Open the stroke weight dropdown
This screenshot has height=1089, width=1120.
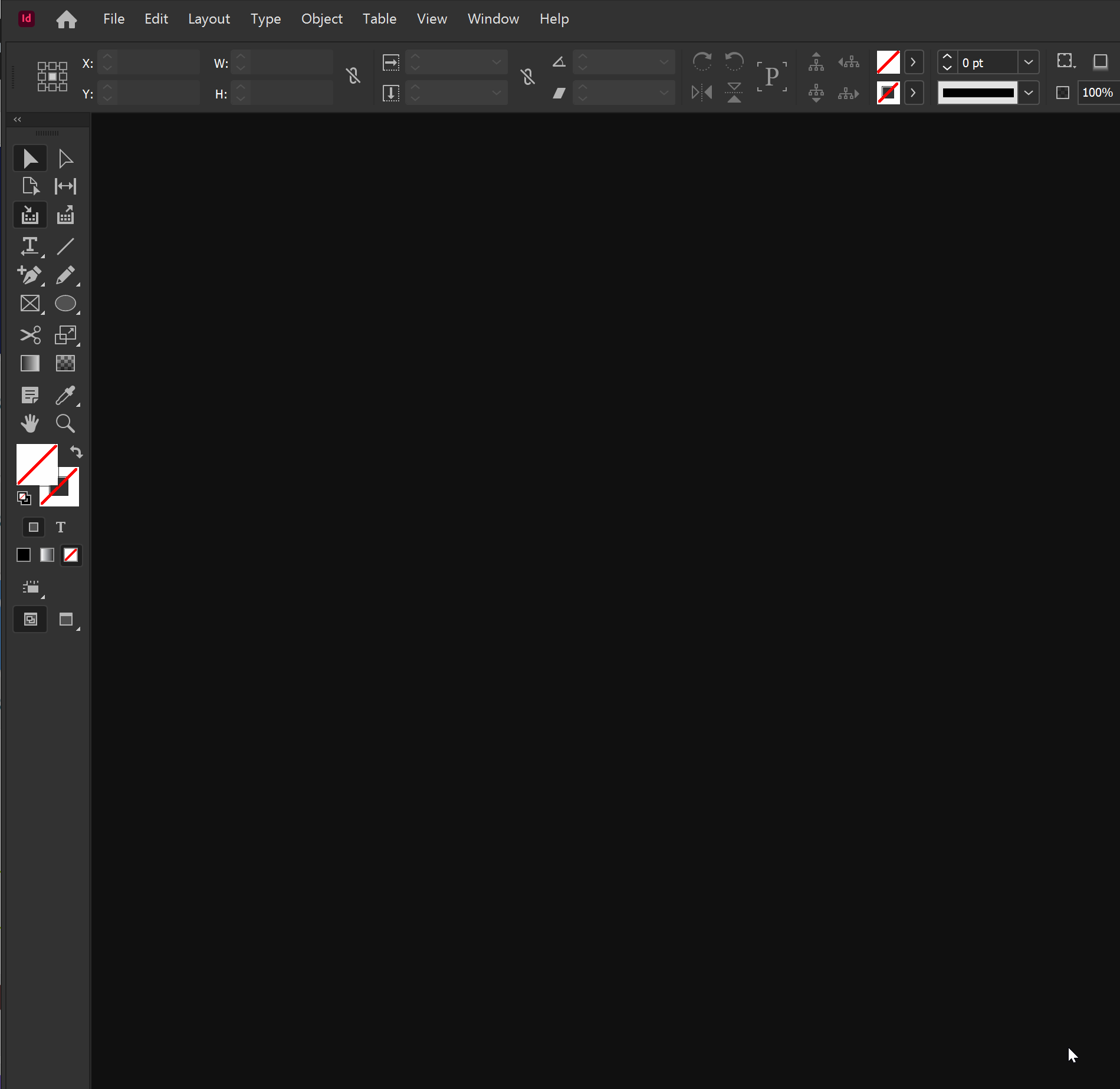click(1029, 62)
